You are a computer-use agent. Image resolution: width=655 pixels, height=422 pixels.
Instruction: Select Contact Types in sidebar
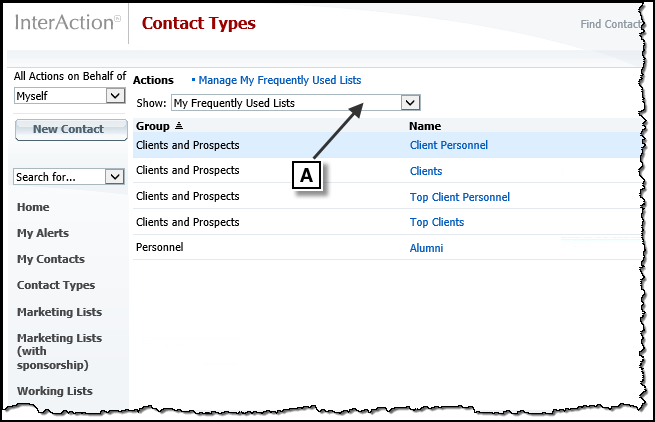56,285
